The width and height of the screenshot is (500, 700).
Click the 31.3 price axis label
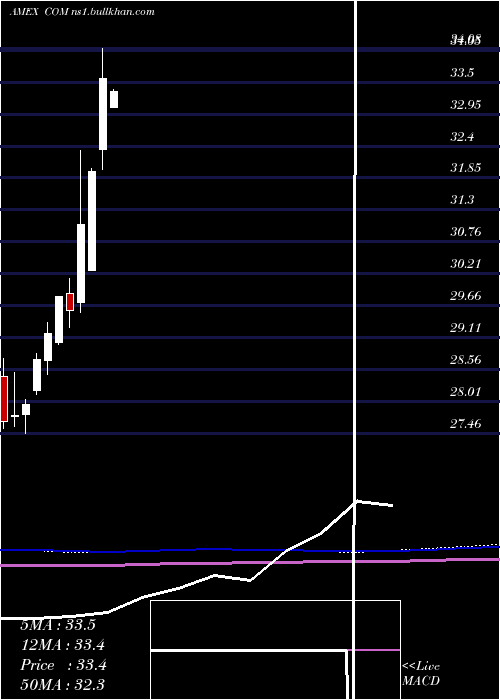(x=462, y=200)
